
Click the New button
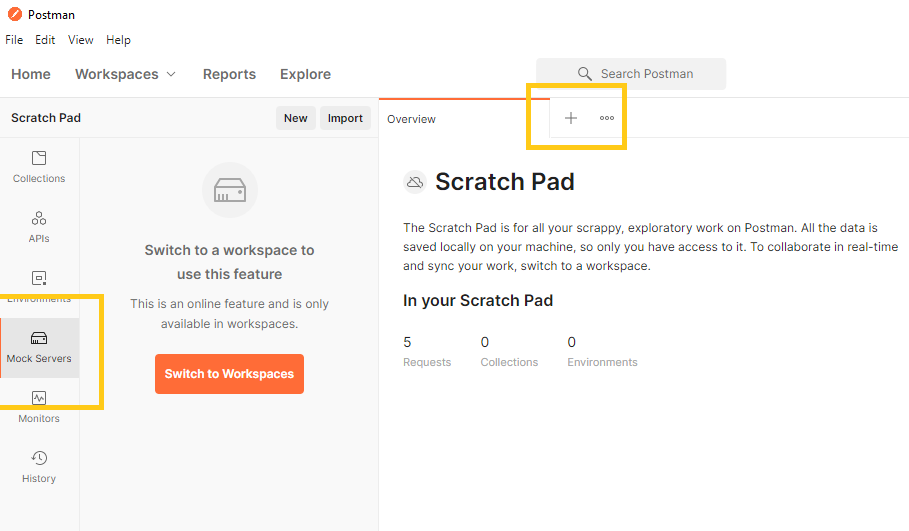coord(296,118)
